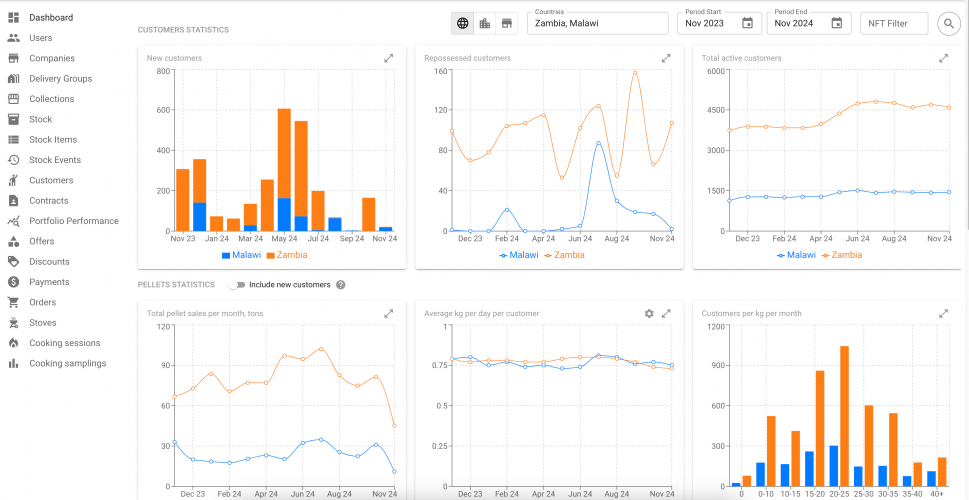Open settings gear on Average kg chart
This screenshot has height=500, width=969.
pyautogui.click(x=649, y=313)
